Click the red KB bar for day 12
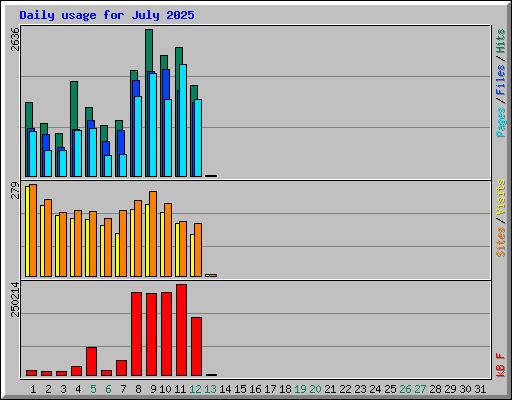 pos(196,347)
